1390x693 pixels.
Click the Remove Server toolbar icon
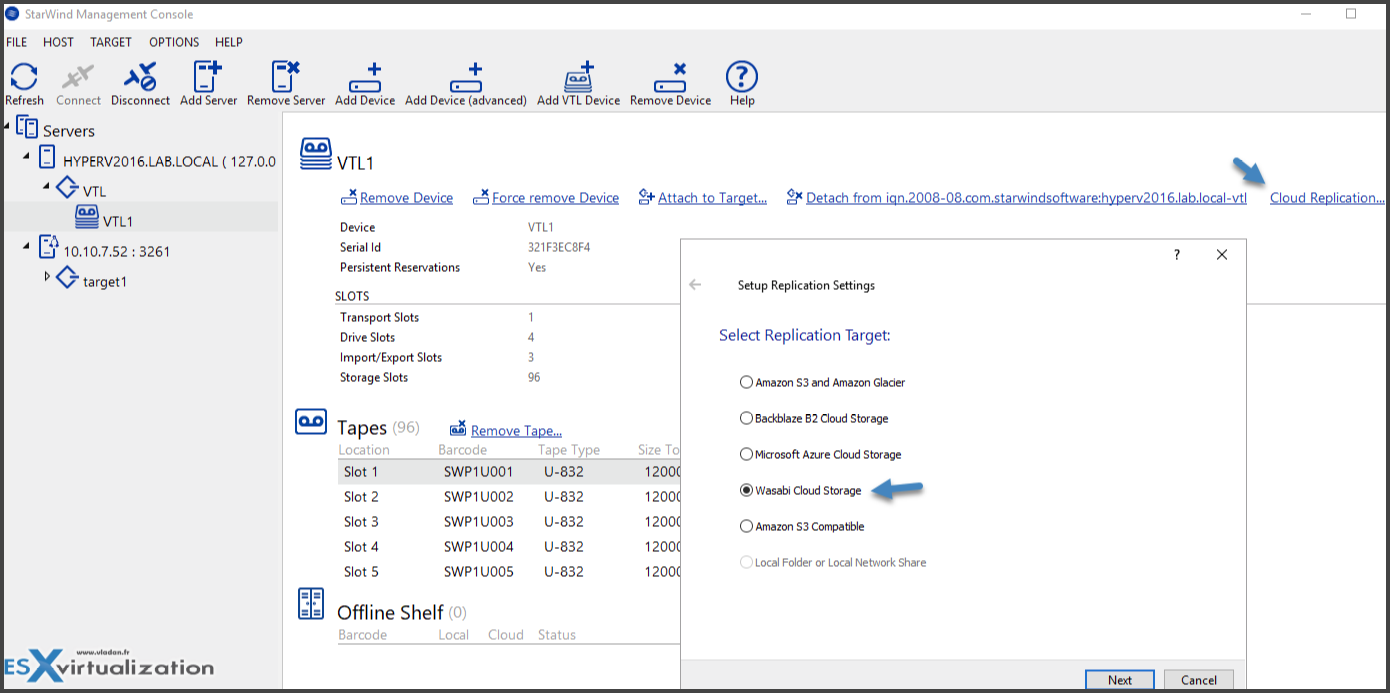(x=286, y=77)
